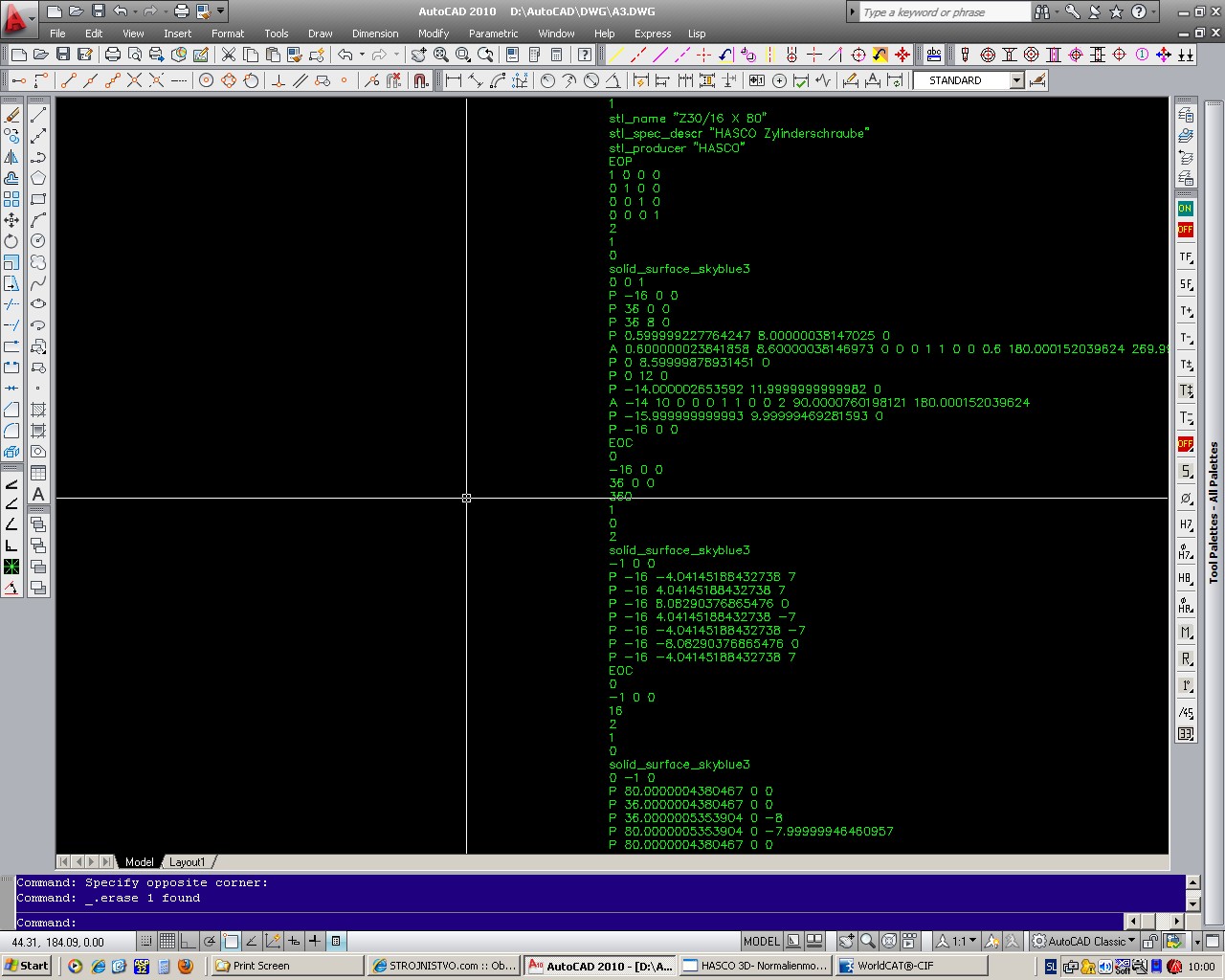Switch to HASCO 3D-Normalienmo taskbar window
Viewport: 1225px width, 980px height.
pos(755,966)
